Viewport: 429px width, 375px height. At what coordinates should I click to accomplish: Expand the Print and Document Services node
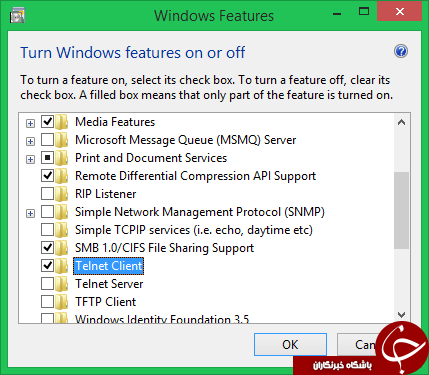(x=30, y=159)
